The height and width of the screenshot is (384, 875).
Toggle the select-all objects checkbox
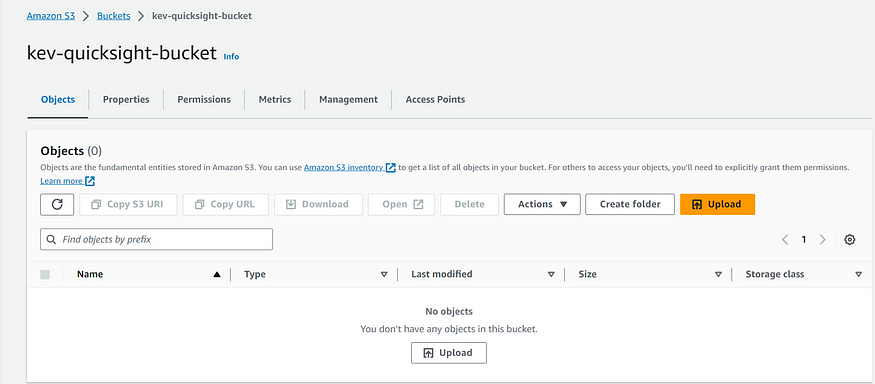click(45, 274)
